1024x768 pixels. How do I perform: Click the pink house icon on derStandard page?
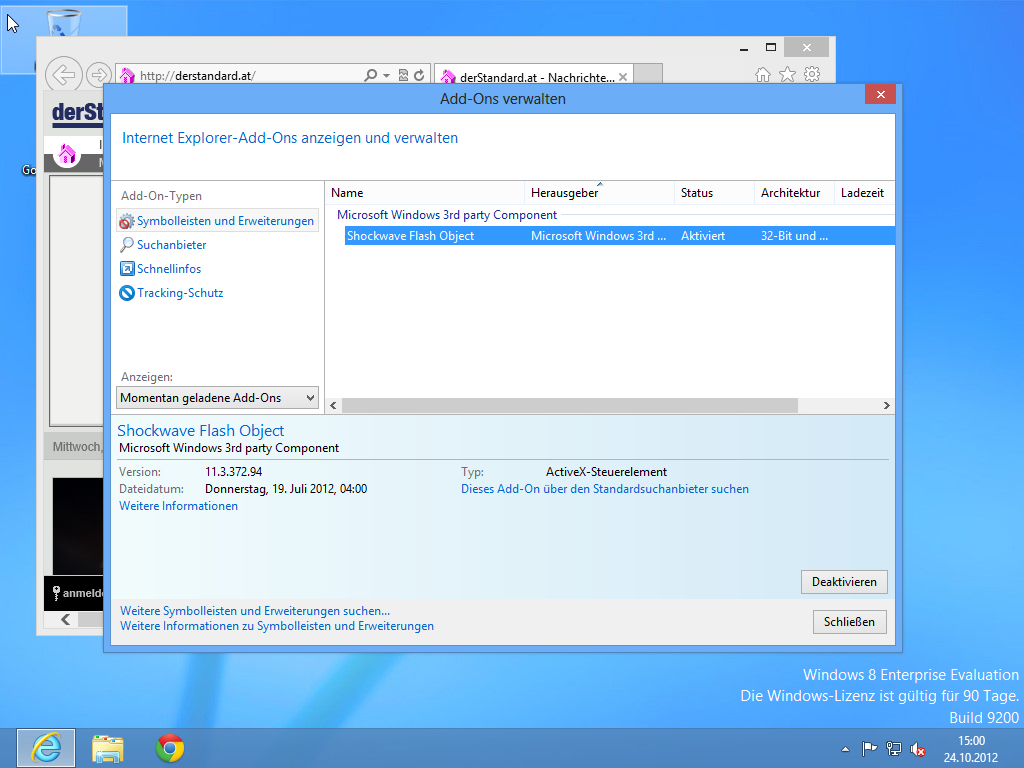[67, 154]
